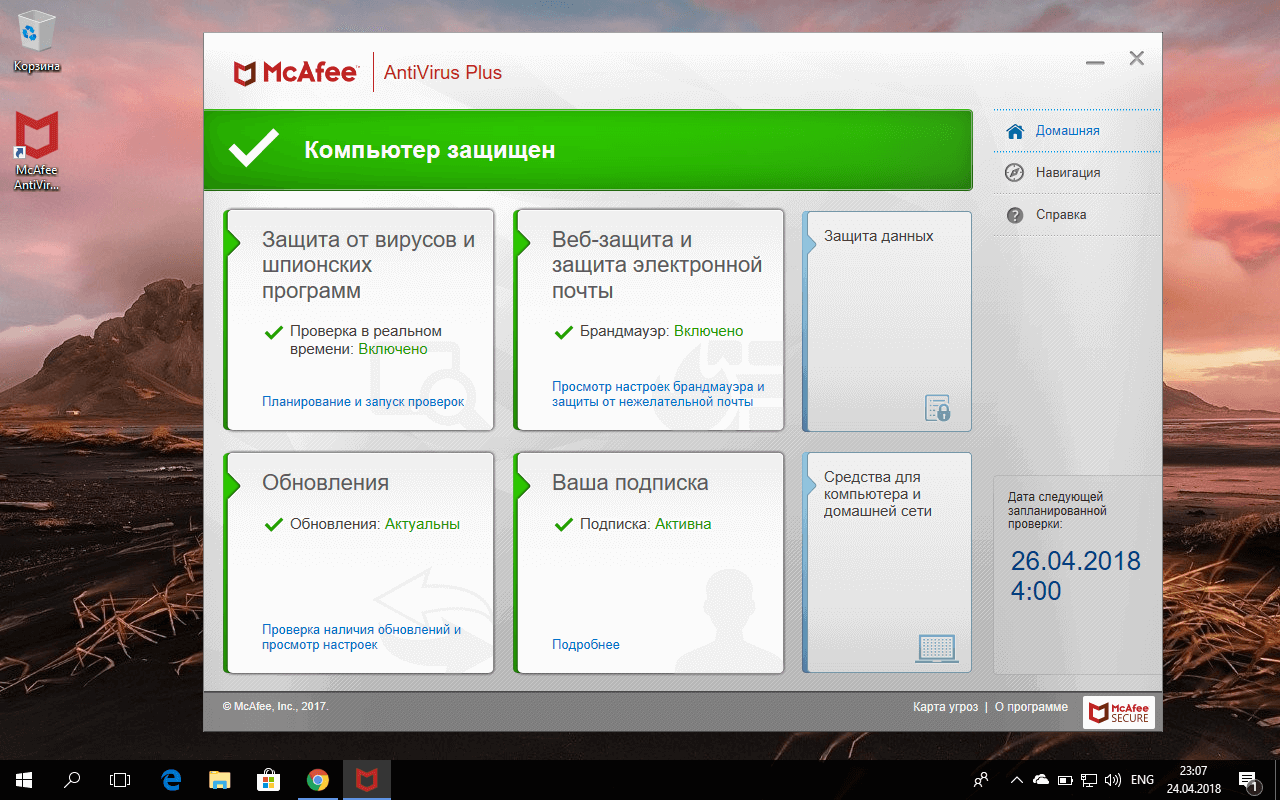Image resolution: width=1280 pixels, height=800 pixels.
Task: Click the Проверка в реальном времени: Включено status
Action: pos(353,340)
